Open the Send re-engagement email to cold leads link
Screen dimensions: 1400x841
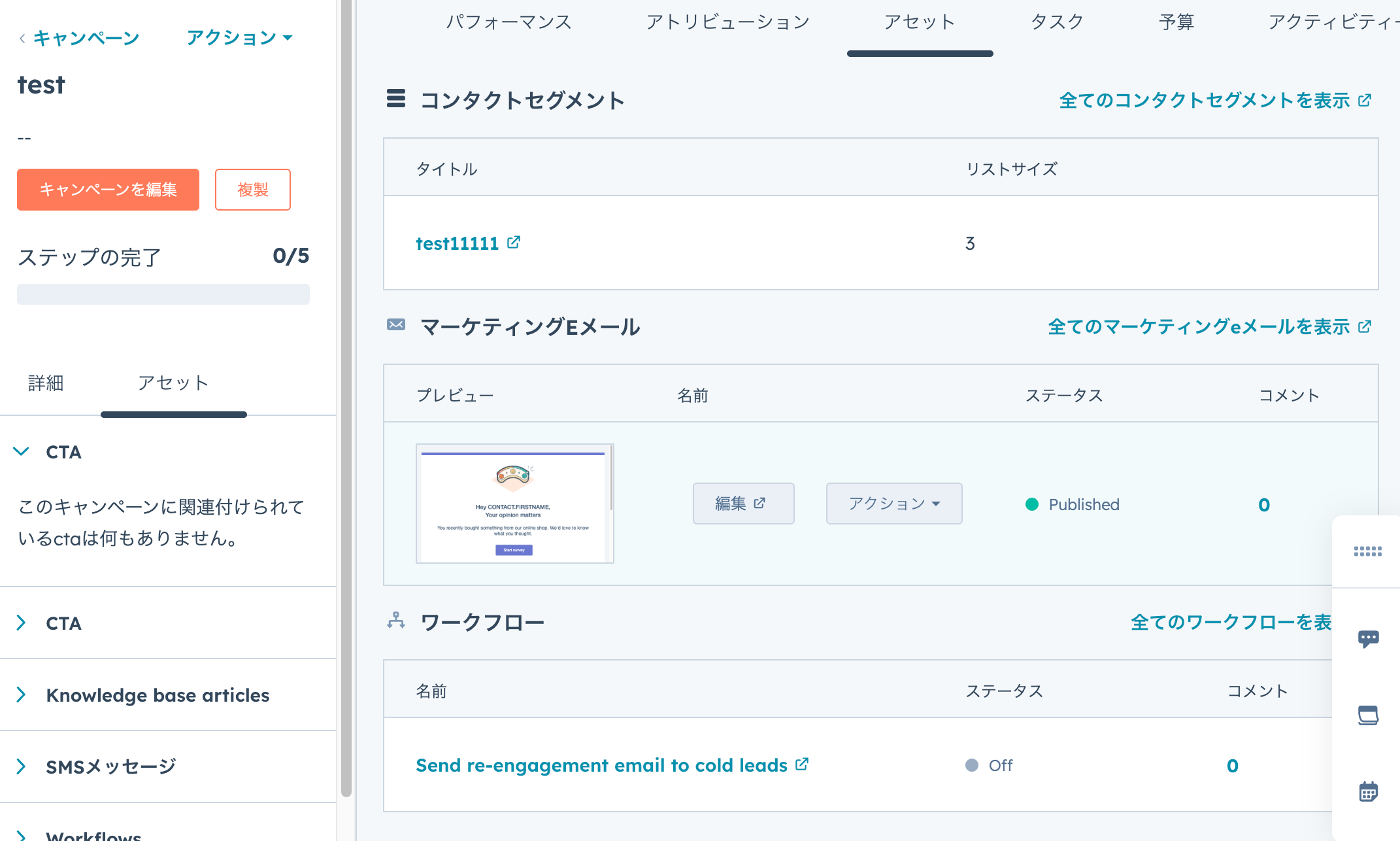601,765
